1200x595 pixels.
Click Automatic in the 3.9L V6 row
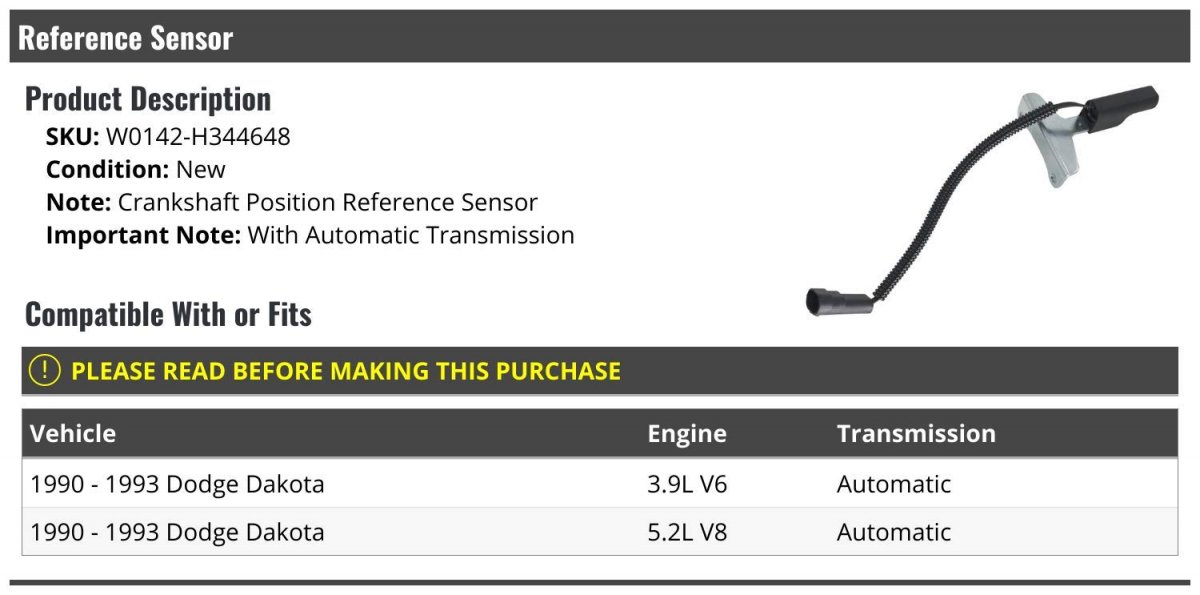point(894,484)
